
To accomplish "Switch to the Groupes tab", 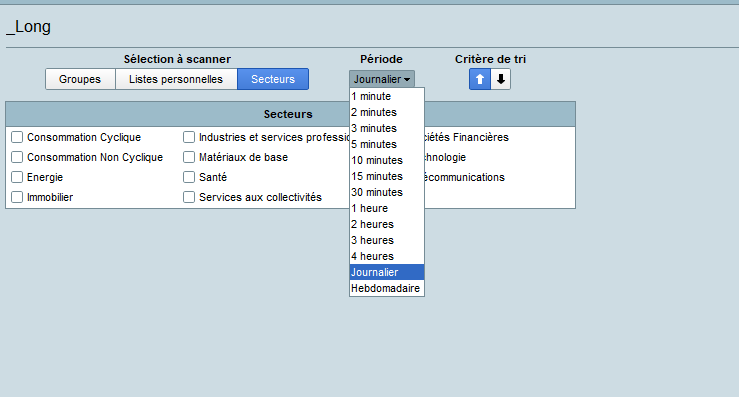I will click(x=80, y=79).
